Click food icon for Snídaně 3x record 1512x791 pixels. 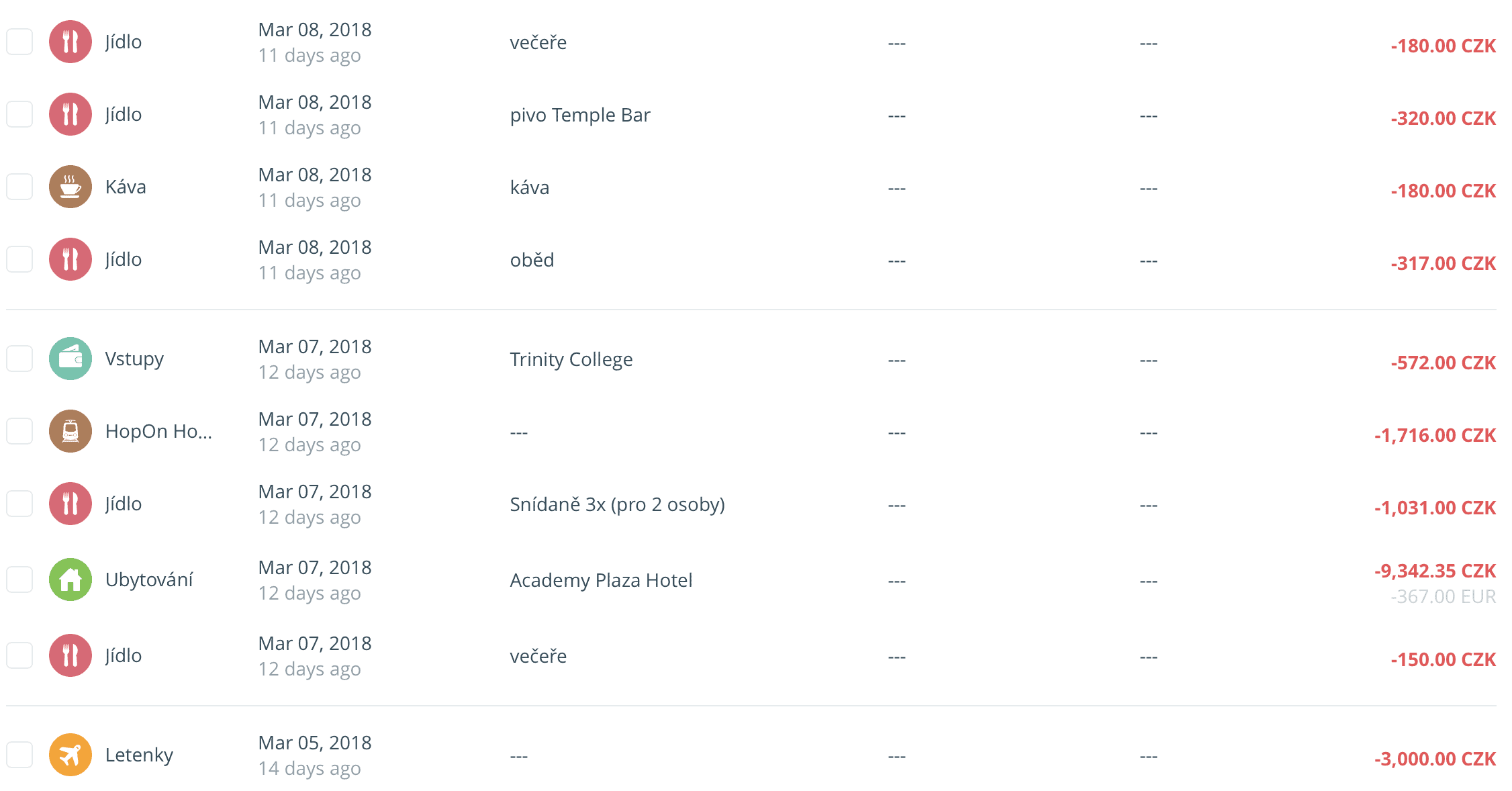(x=70, y=504)
